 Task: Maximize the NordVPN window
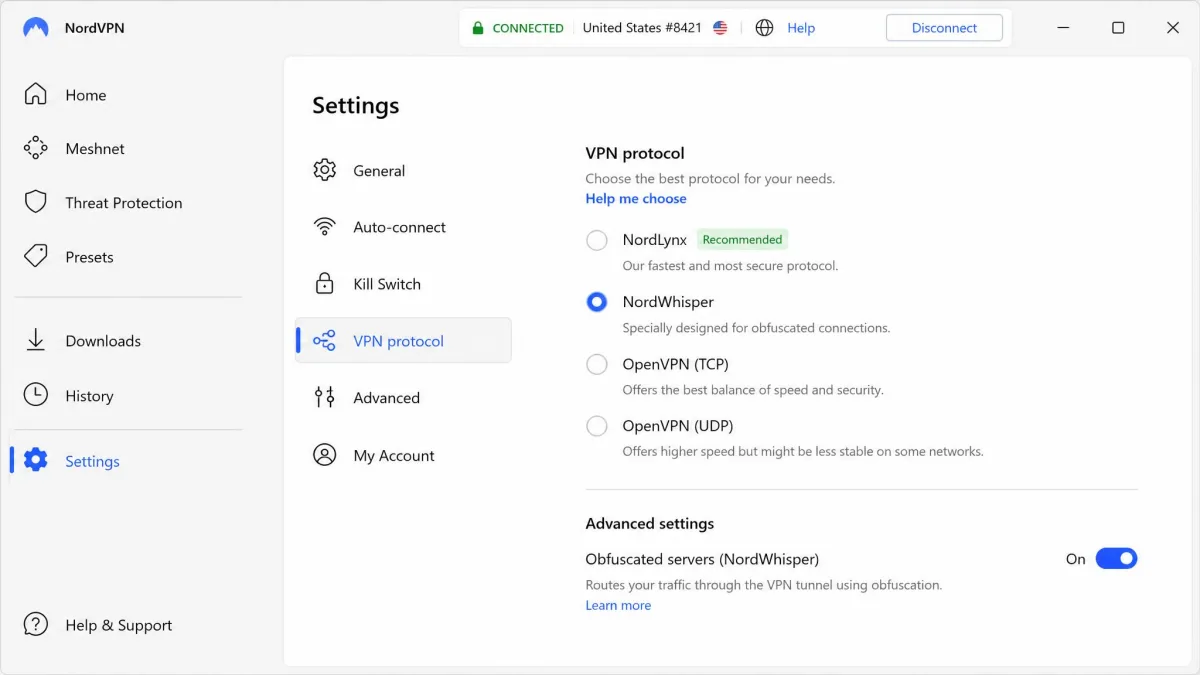[x=1118, y=28]
